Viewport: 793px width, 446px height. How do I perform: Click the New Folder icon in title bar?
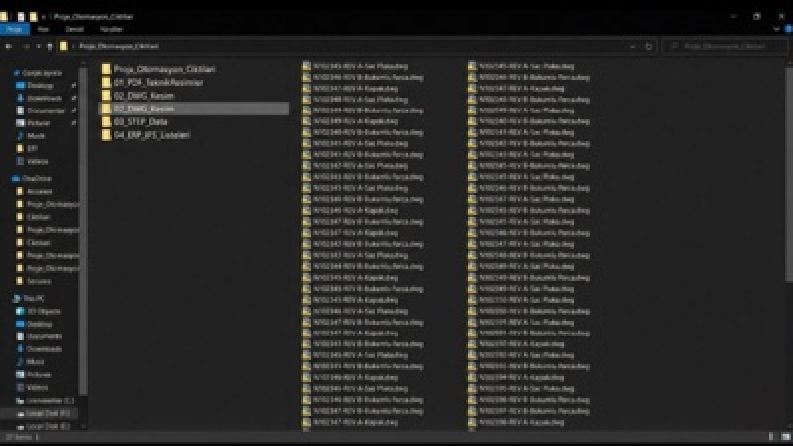tap(33, 17)
